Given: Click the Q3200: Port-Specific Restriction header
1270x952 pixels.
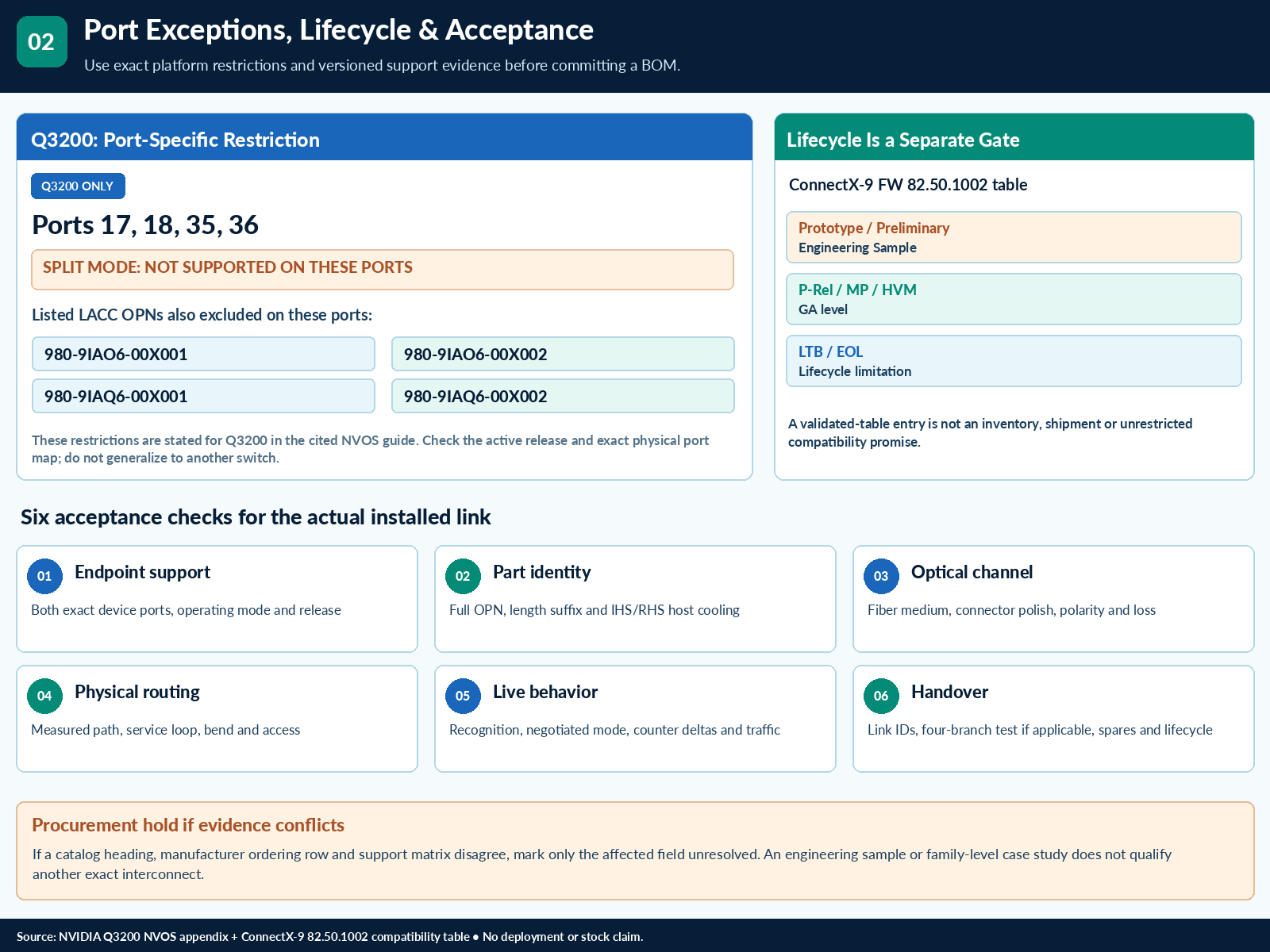Looking at the screenshot, I should click(x=384, y=137).
